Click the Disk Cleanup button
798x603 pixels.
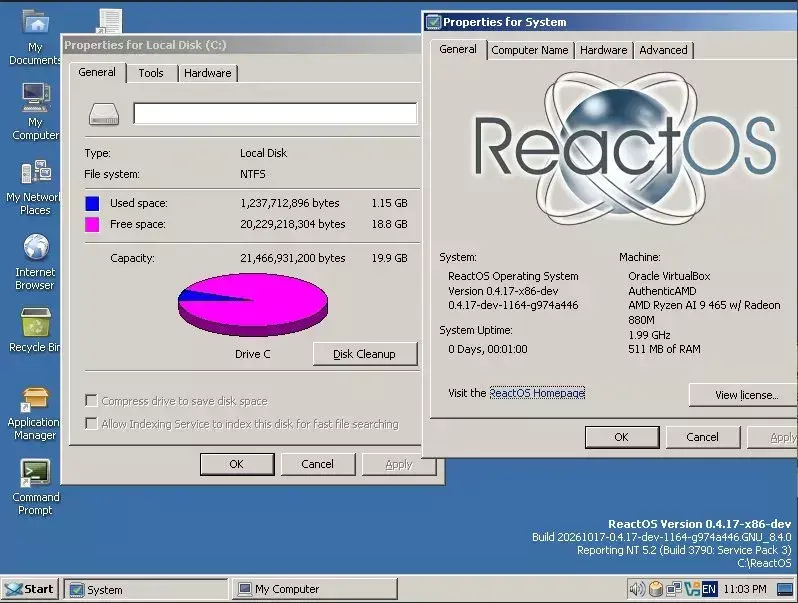(364, 354)
